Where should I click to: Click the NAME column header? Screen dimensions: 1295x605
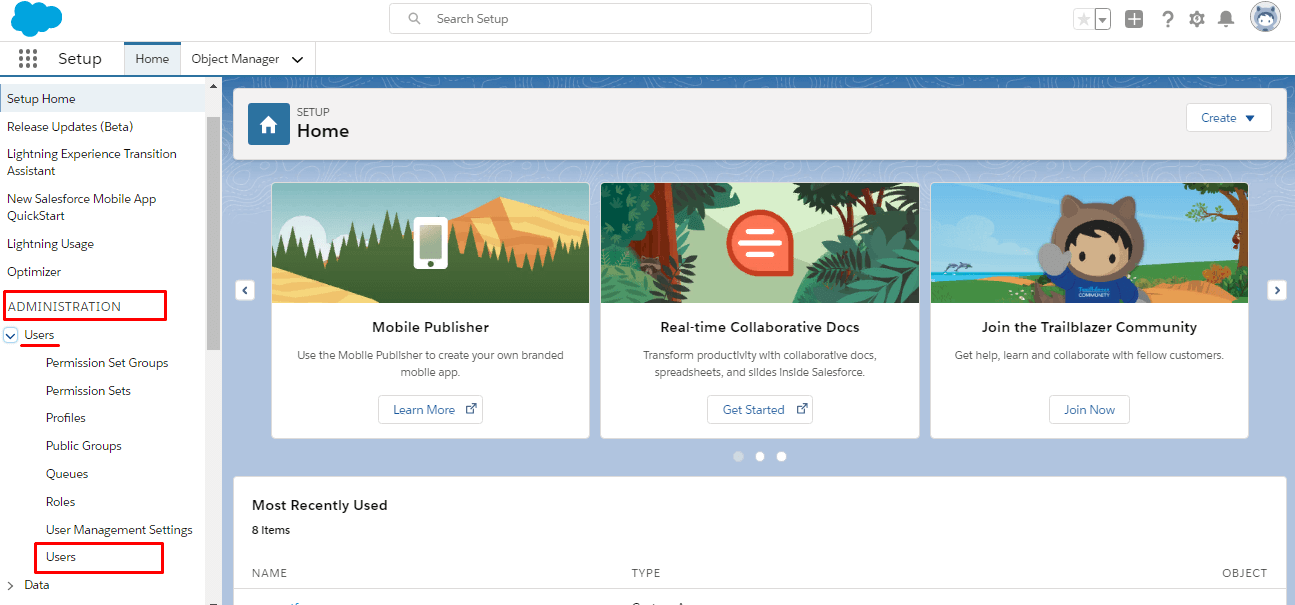pos(269,573)
